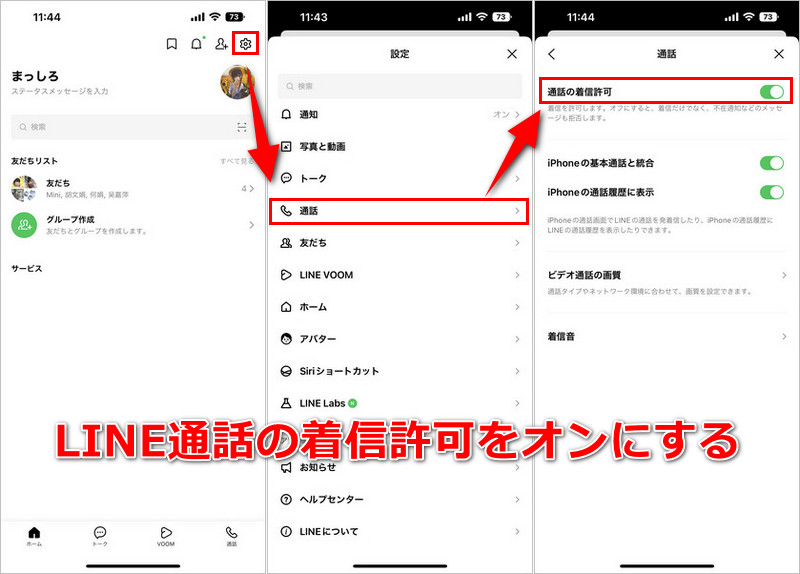This screenshot has height=574, width=800.
Task: Tap the question mark icon beside ヘルプセンター
Action: (x=286, y=500)
